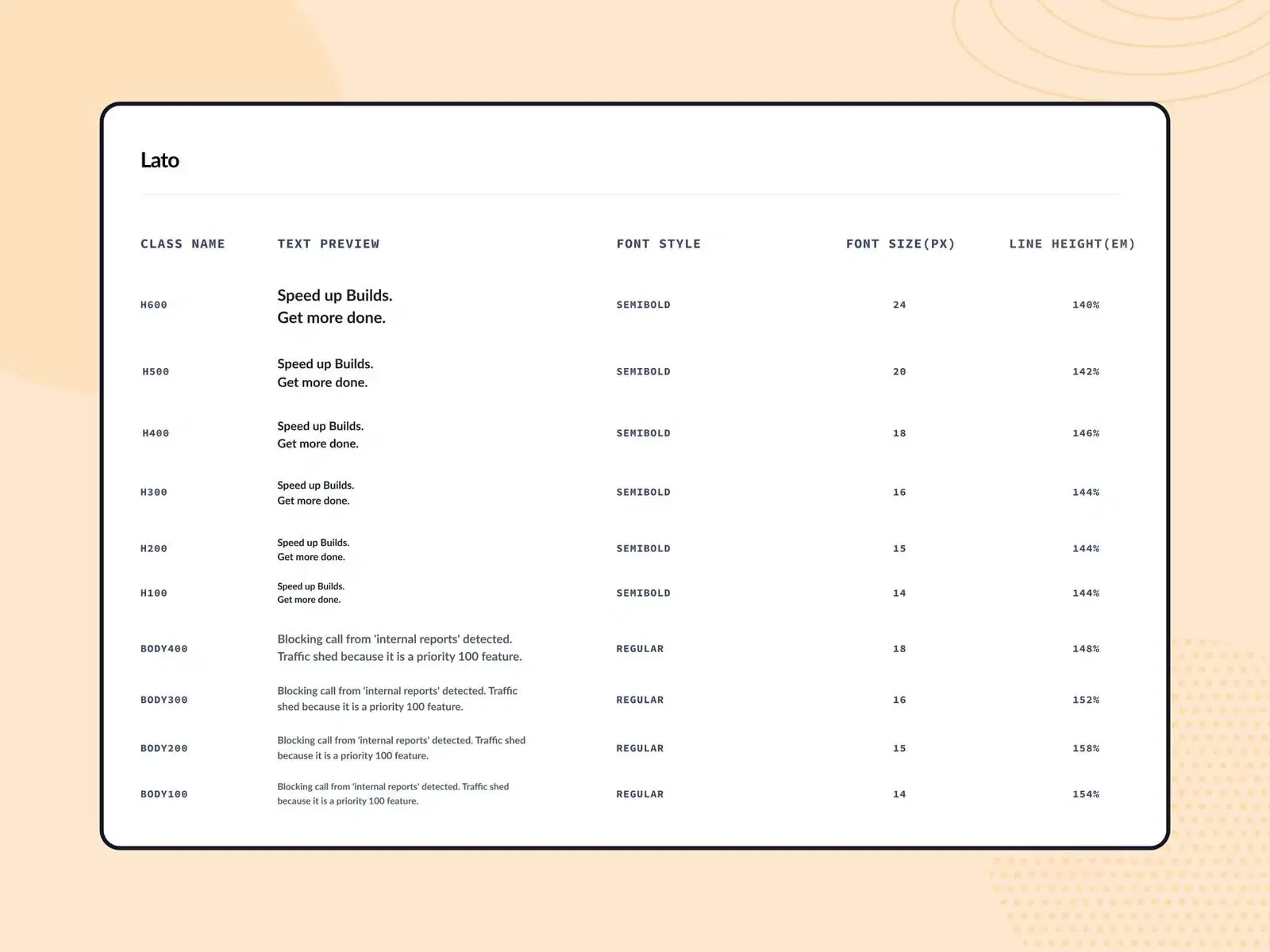Click font size 14 in BODY100 row
The width and height of the screenshot is (1270, 952).
pyautogui.click(x=899, y=794)
